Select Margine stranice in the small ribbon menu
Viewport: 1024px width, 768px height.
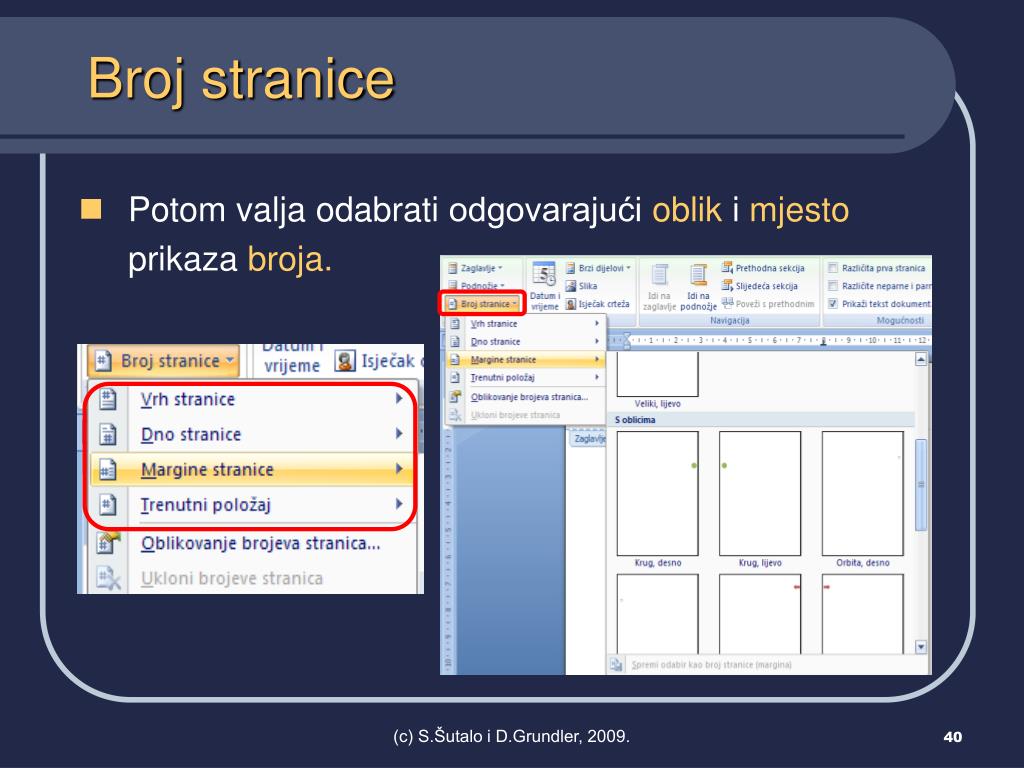(x=526, y=359)
